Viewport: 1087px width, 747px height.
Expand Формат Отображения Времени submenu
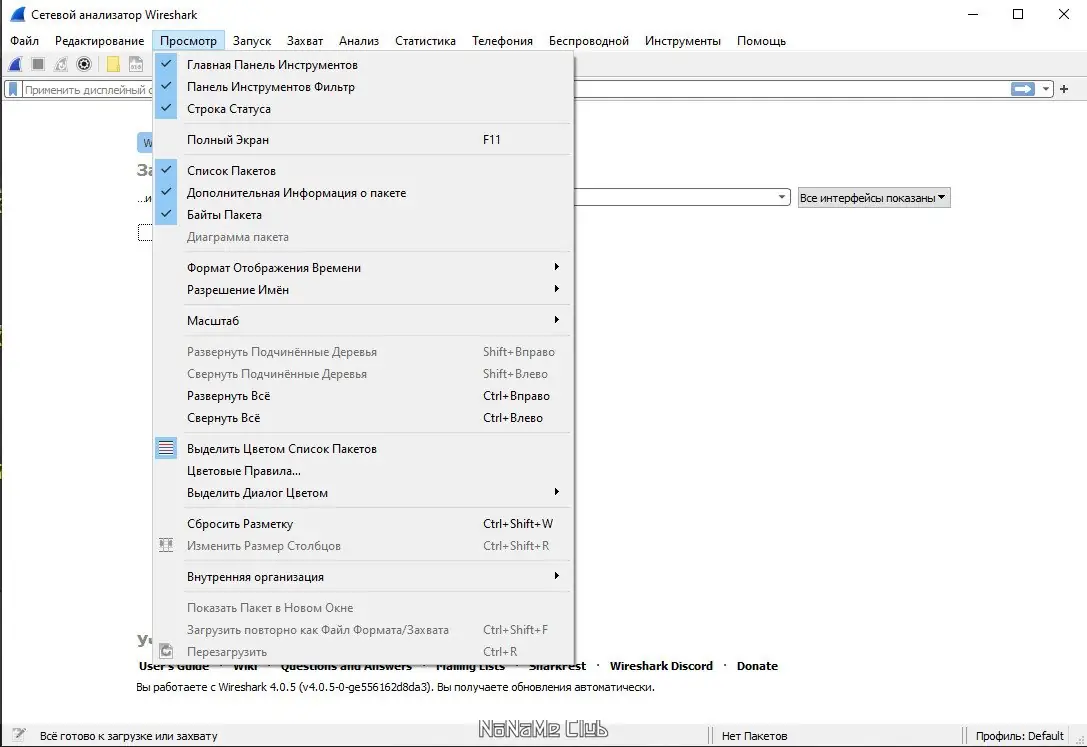coord(364,267)
